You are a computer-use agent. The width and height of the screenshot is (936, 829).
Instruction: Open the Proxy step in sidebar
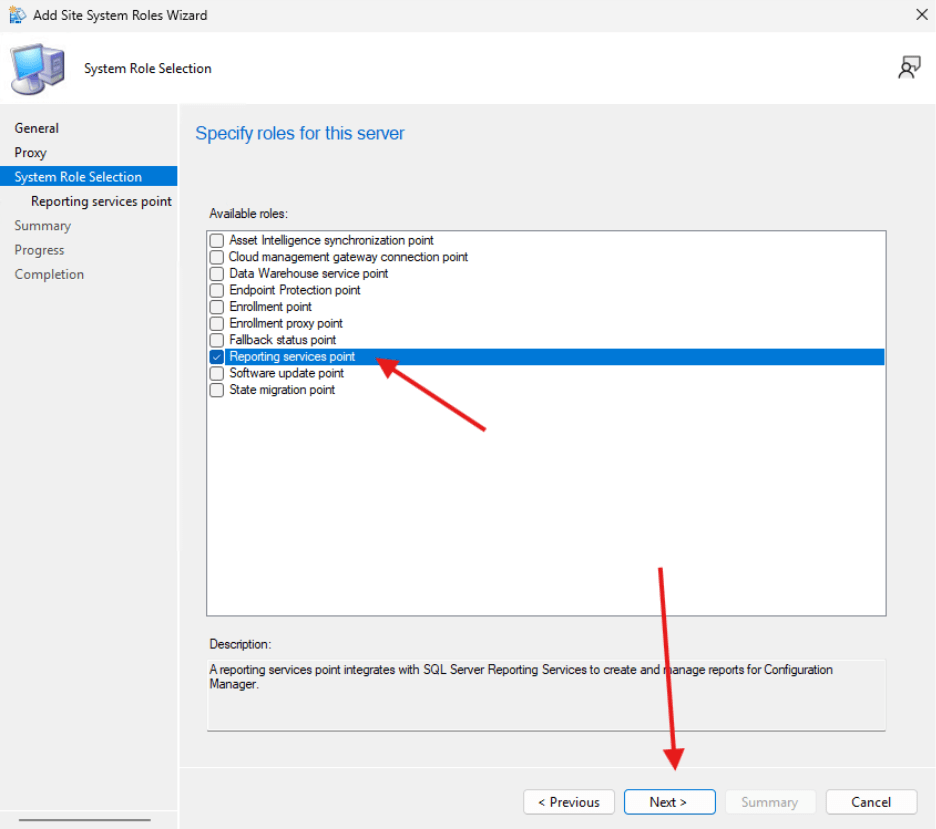coord(31,153)
